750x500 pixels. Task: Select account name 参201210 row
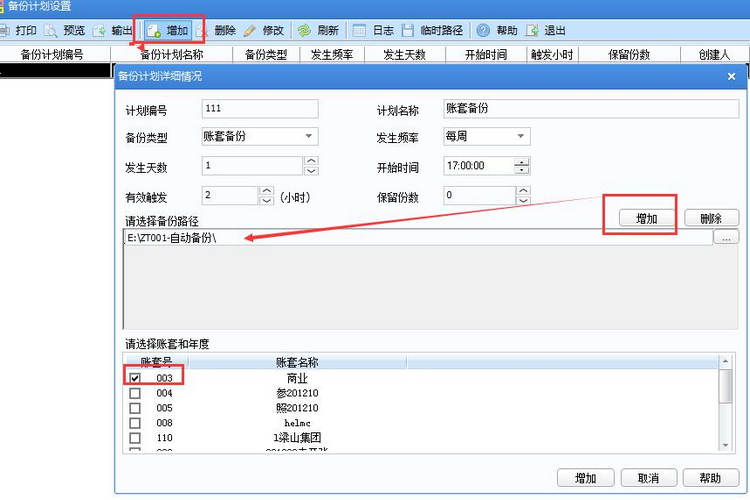click(x=297, y=393)
